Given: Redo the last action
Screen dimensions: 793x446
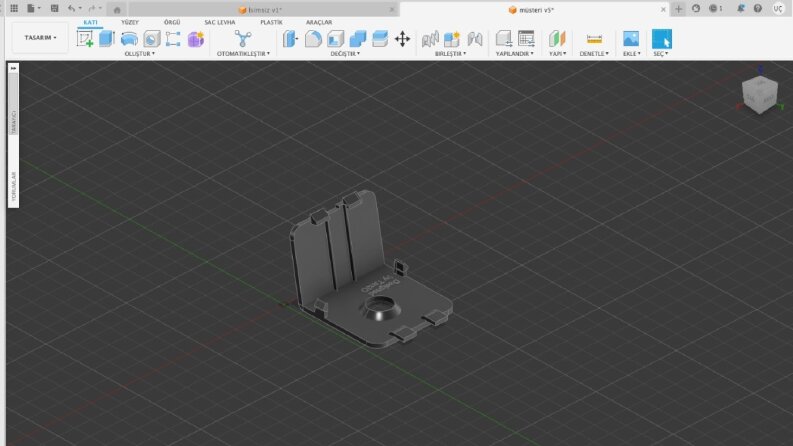Looking at the screenshot, I should pyautogui.click(x=94, y=9).
